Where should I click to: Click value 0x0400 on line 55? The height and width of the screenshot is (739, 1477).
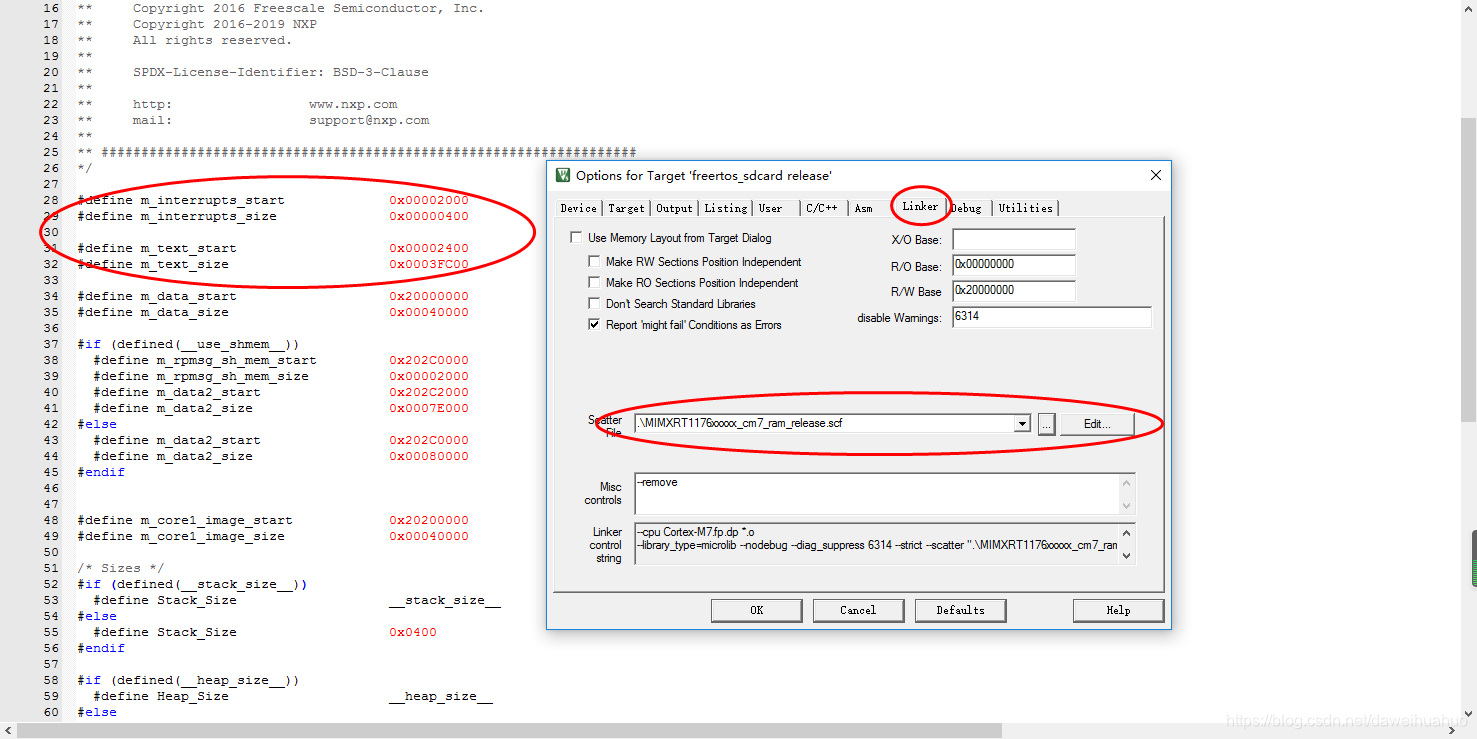pos(413,632)
